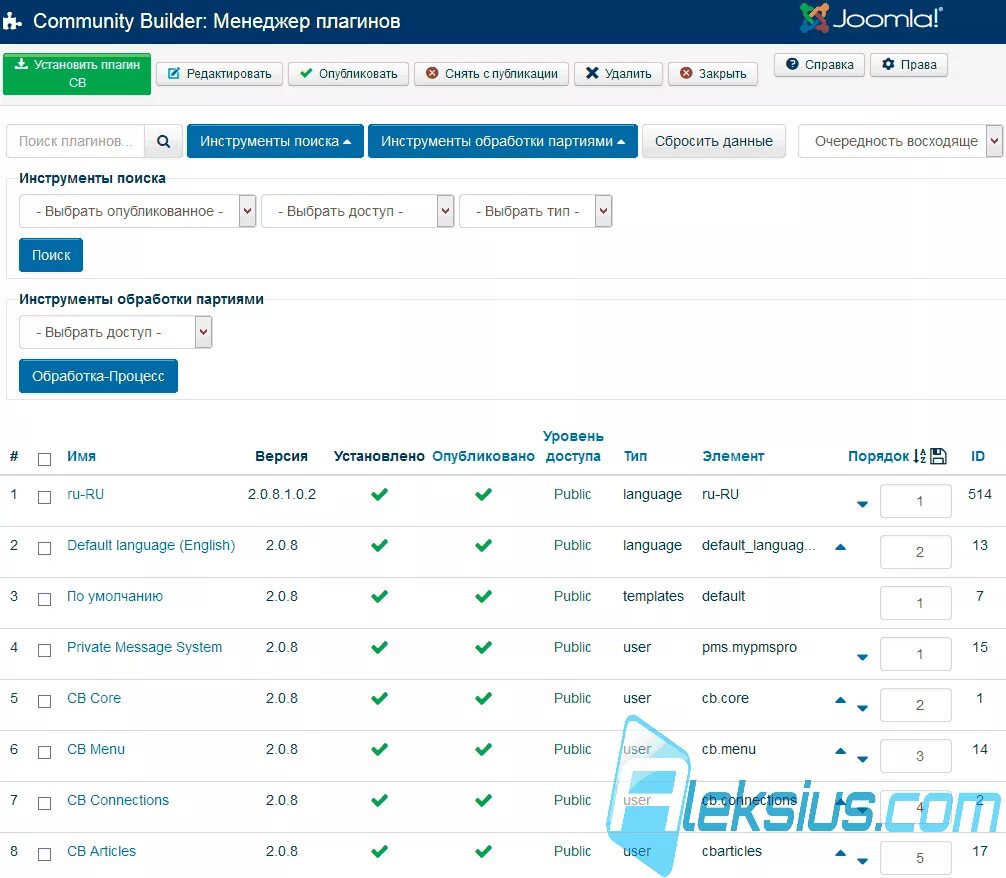Click the save order floppy icon
Image resolution: width=1006 pixels, height=878 pixels.
coord(938,456)
